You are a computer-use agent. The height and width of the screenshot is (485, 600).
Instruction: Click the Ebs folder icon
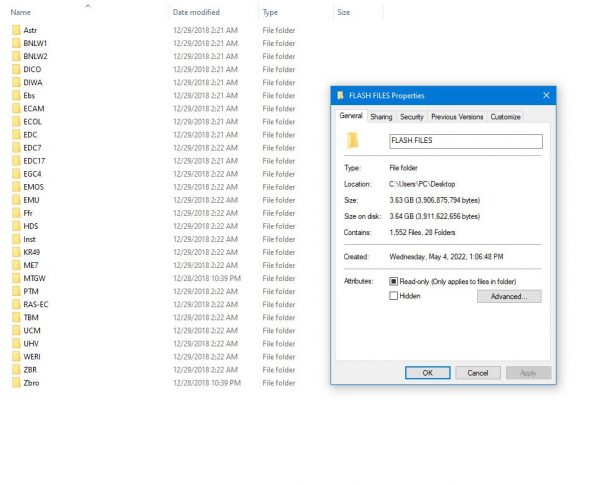click(16, 95)
